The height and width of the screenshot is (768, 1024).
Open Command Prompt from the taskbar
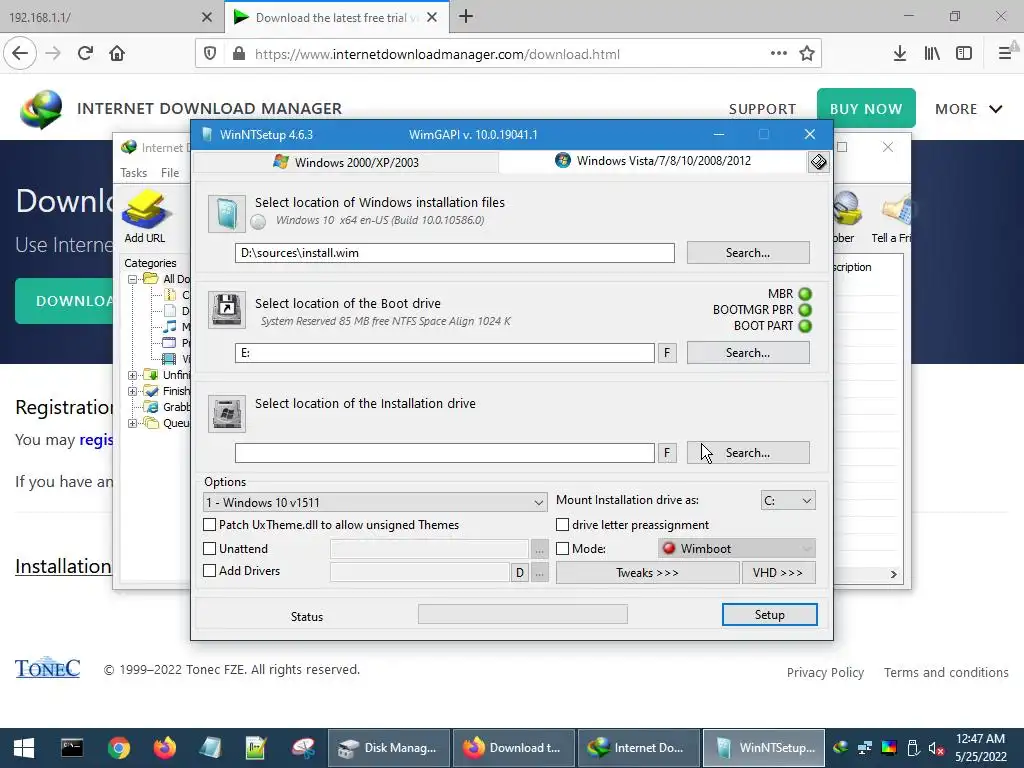point(72,748)
